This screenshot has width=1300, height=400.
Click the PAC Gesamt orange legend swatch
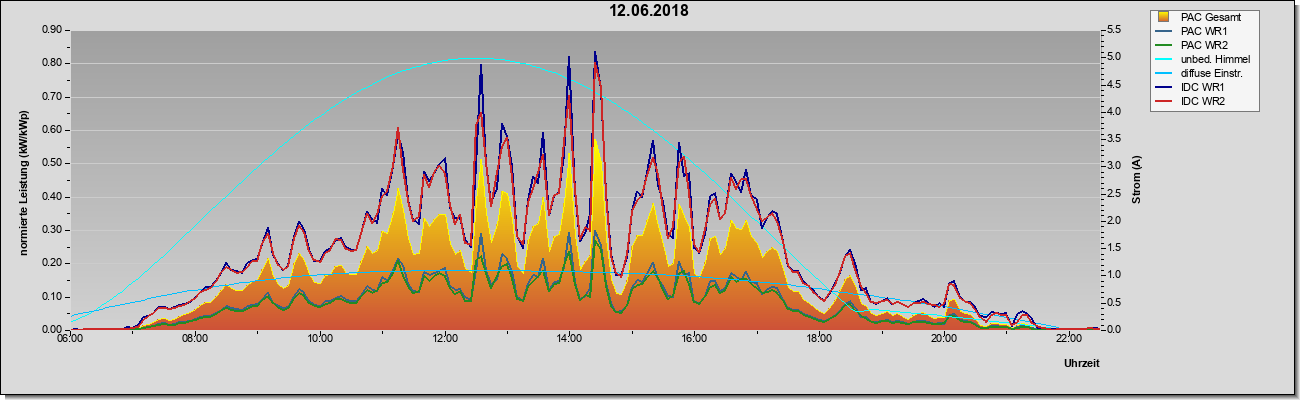(x=1164, y=17)
